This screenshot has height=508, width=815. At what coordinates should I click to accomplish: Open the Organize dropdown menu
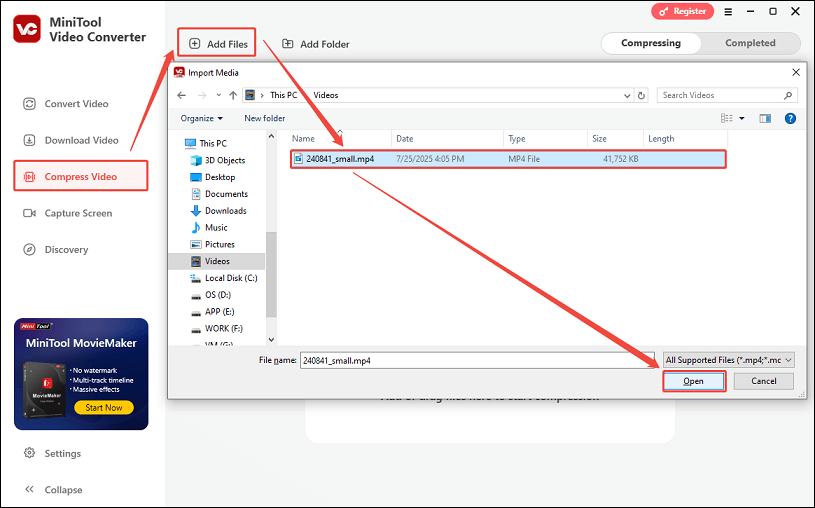point(201,118)
